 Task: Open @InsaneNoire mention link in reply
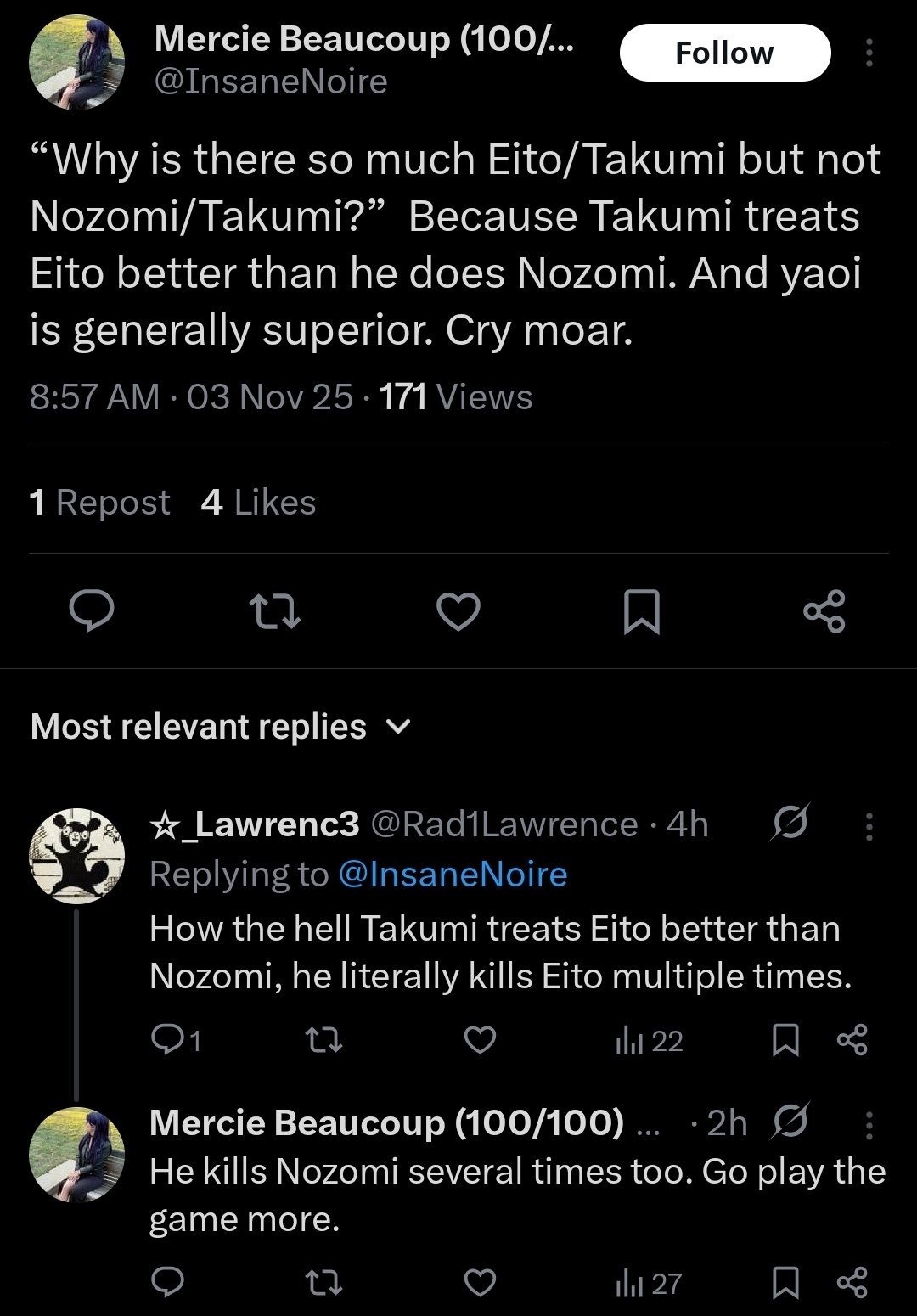(x=453, y=874)
